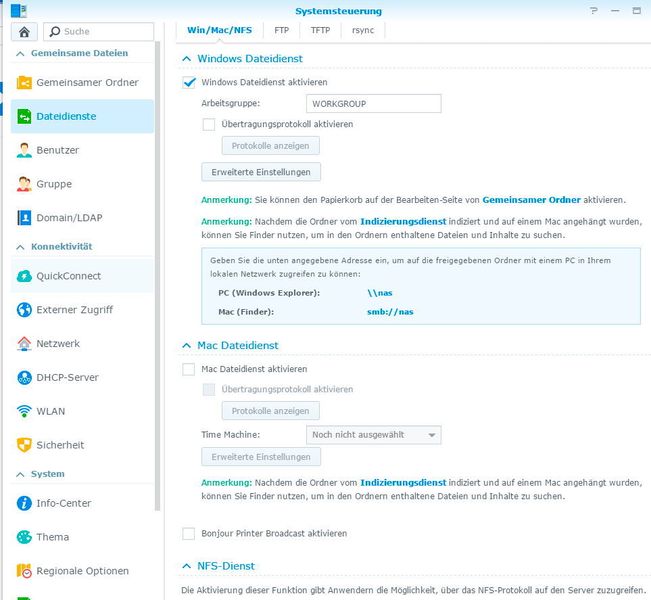Click the Netzwerk house icon
Image resolution: width=651 pixels, height=600 pixels.
(x=24, y=344)
